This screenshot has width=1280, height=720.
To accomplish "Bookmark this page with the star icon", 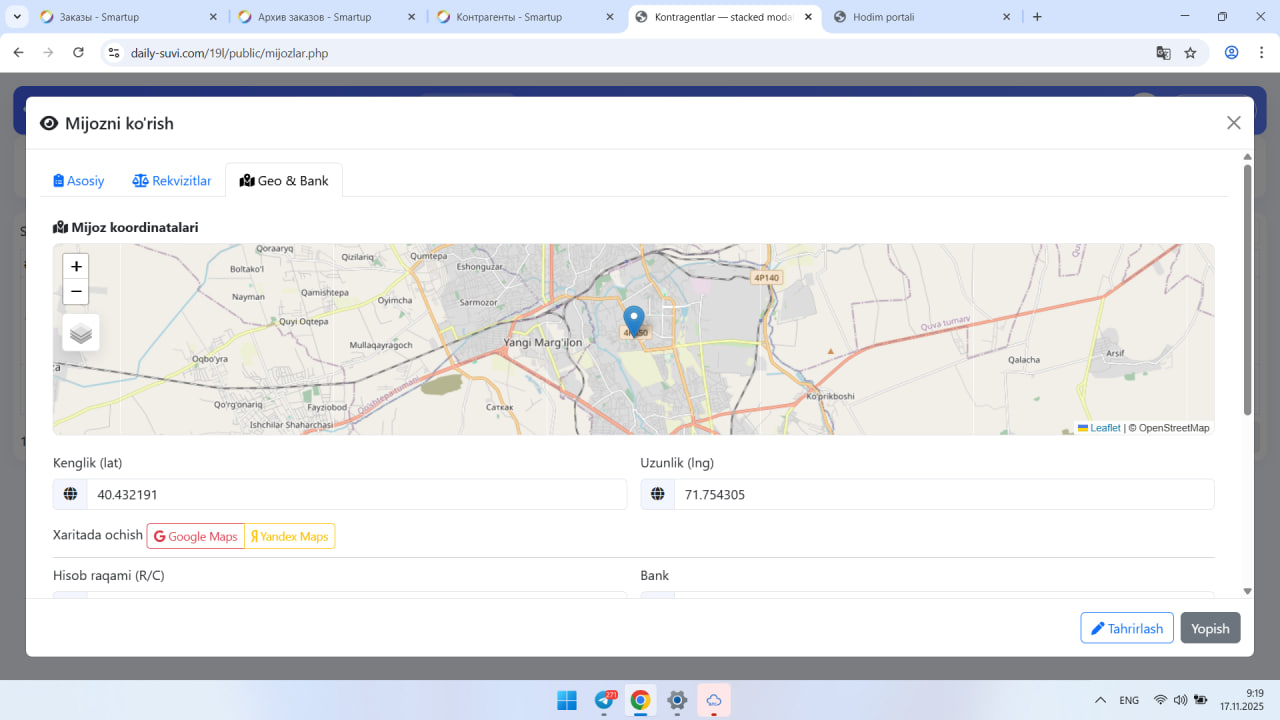I will tap(1190, 53).
